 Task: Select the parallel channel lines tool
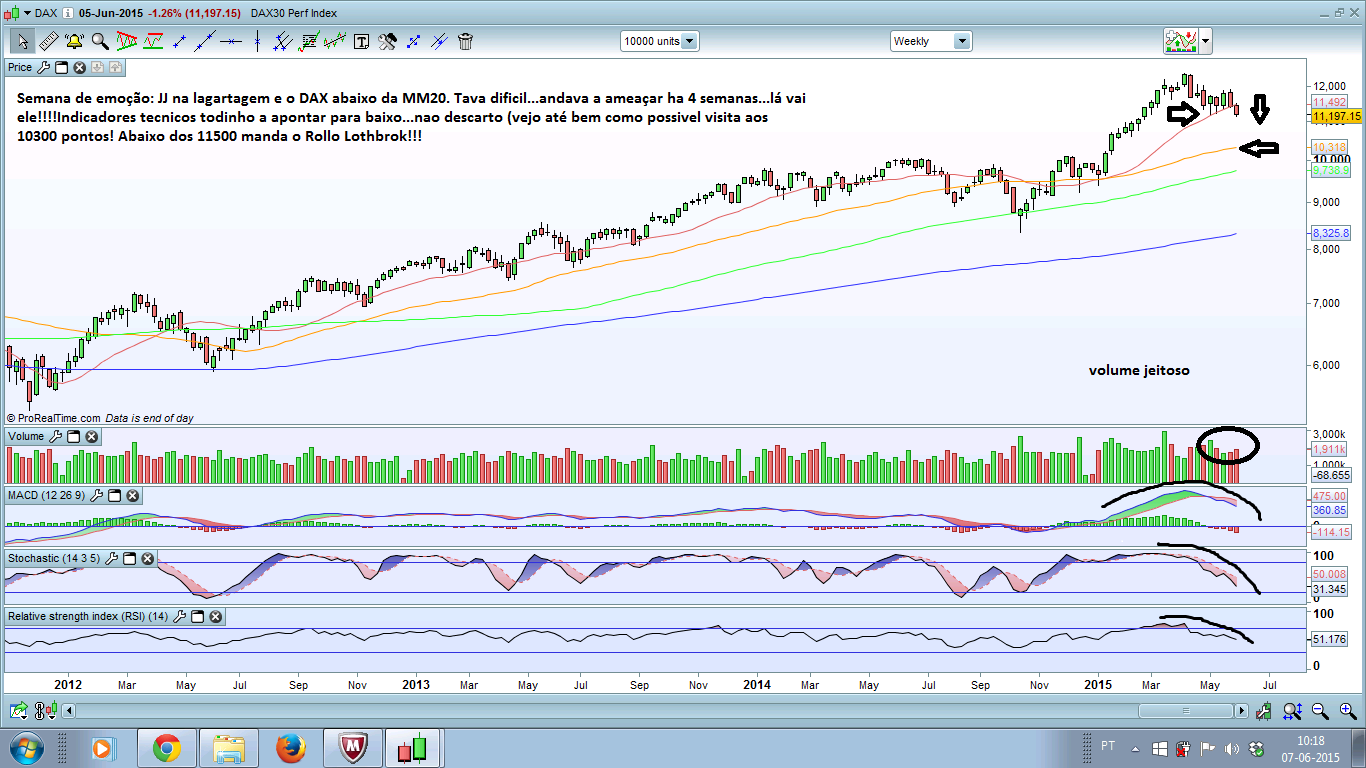(284, 41)
